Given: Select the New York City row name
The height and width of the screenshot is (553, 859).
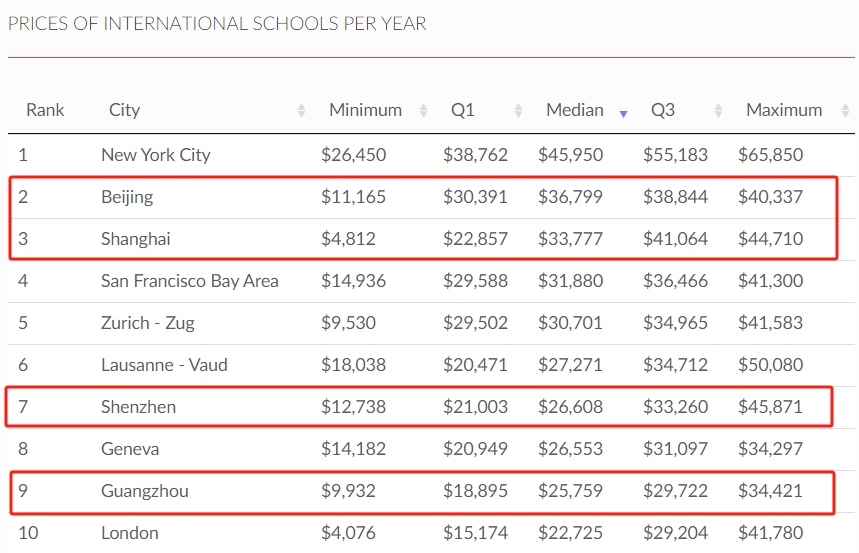Looking at the screenshot, I should point(155,155).
